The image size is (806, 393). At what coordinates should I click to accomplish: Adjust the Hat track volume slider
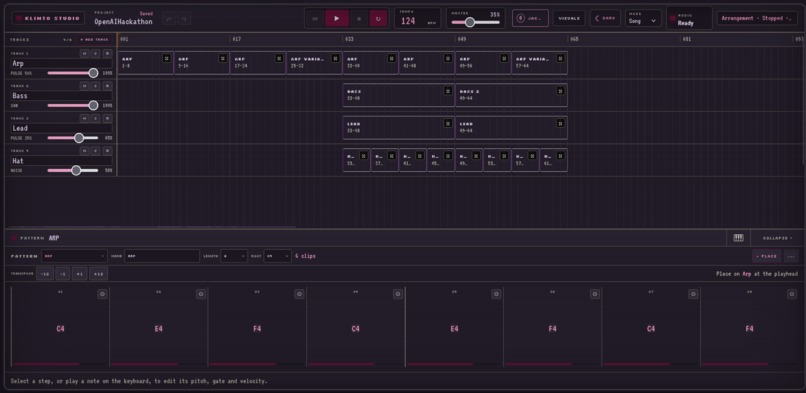(x=72, y=170)
